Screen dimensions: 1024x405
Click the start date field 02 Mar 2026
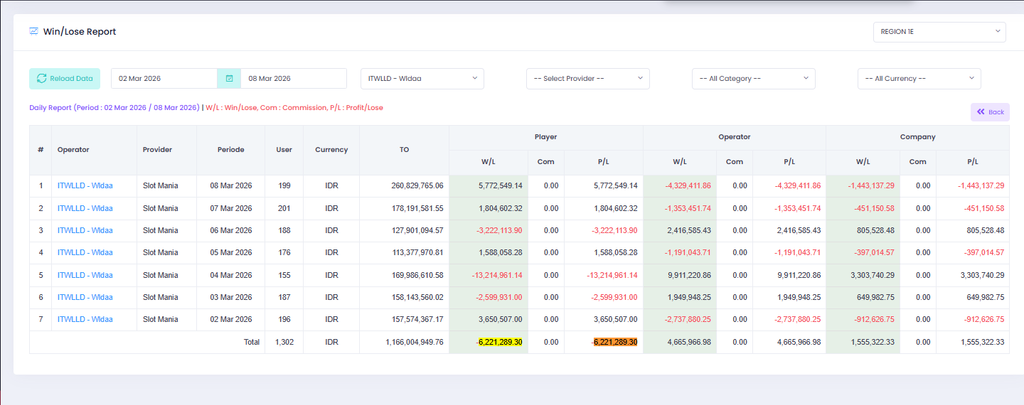click(x=165, y=78)
